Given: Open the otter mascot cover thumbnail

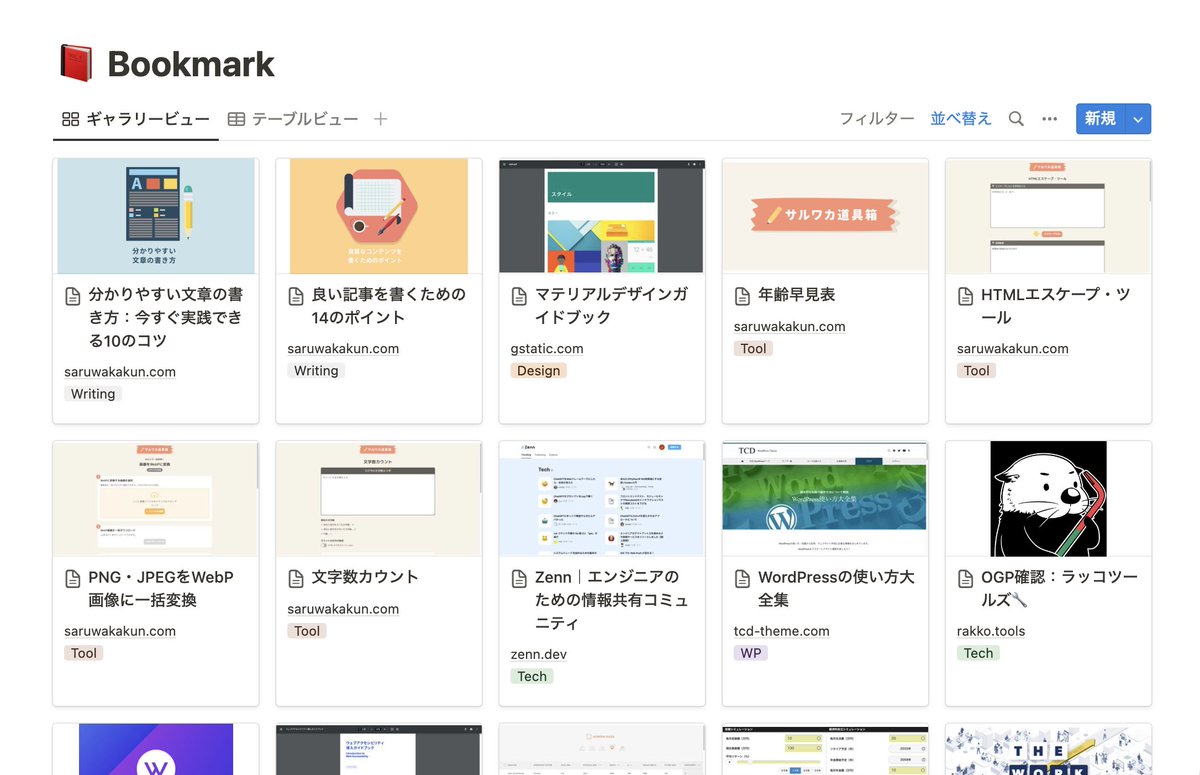Looking at the screenshot, I should pos(1048,498).
